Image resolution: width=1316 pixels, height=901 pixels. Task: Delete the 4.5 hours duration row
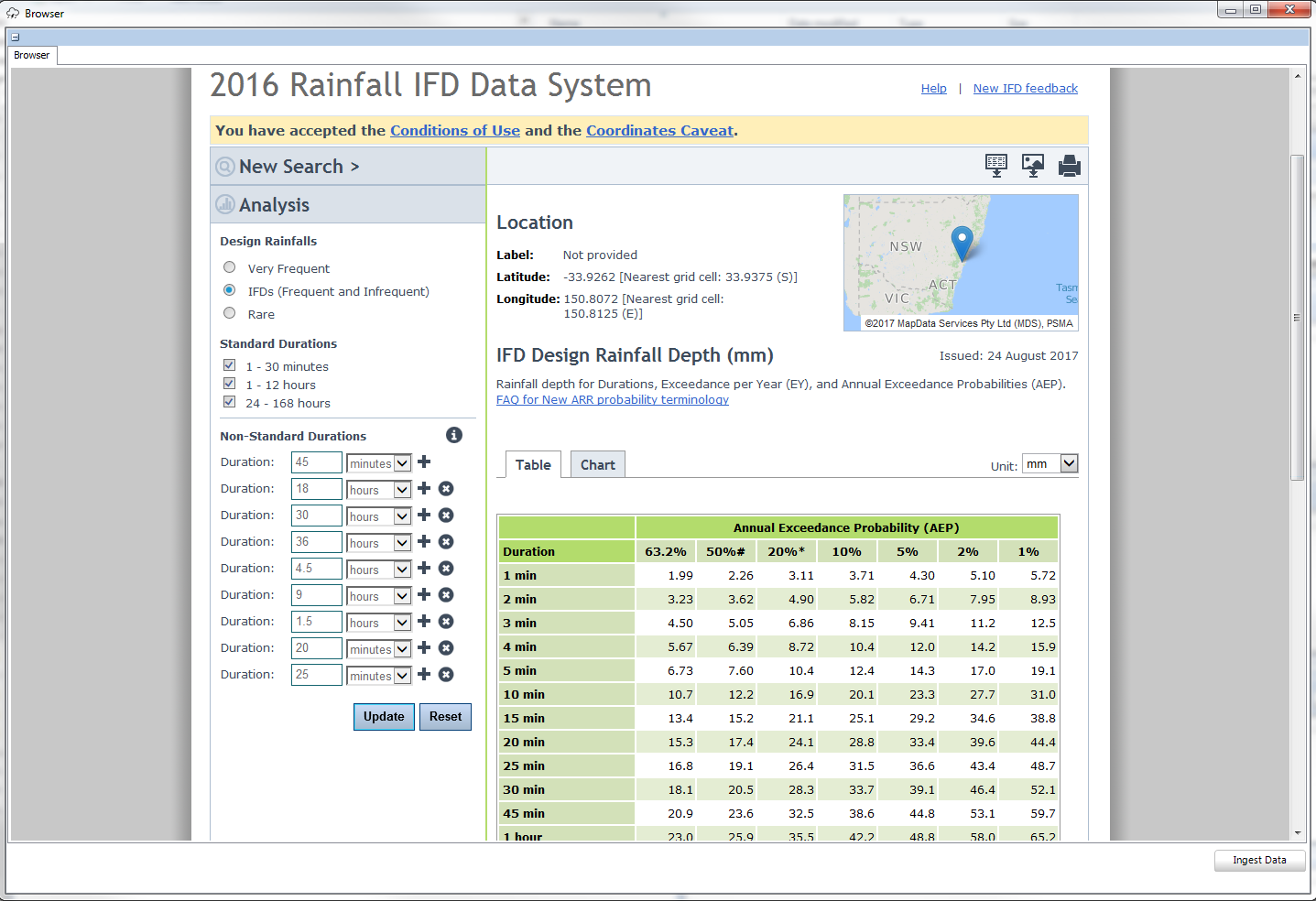point(446,569)
